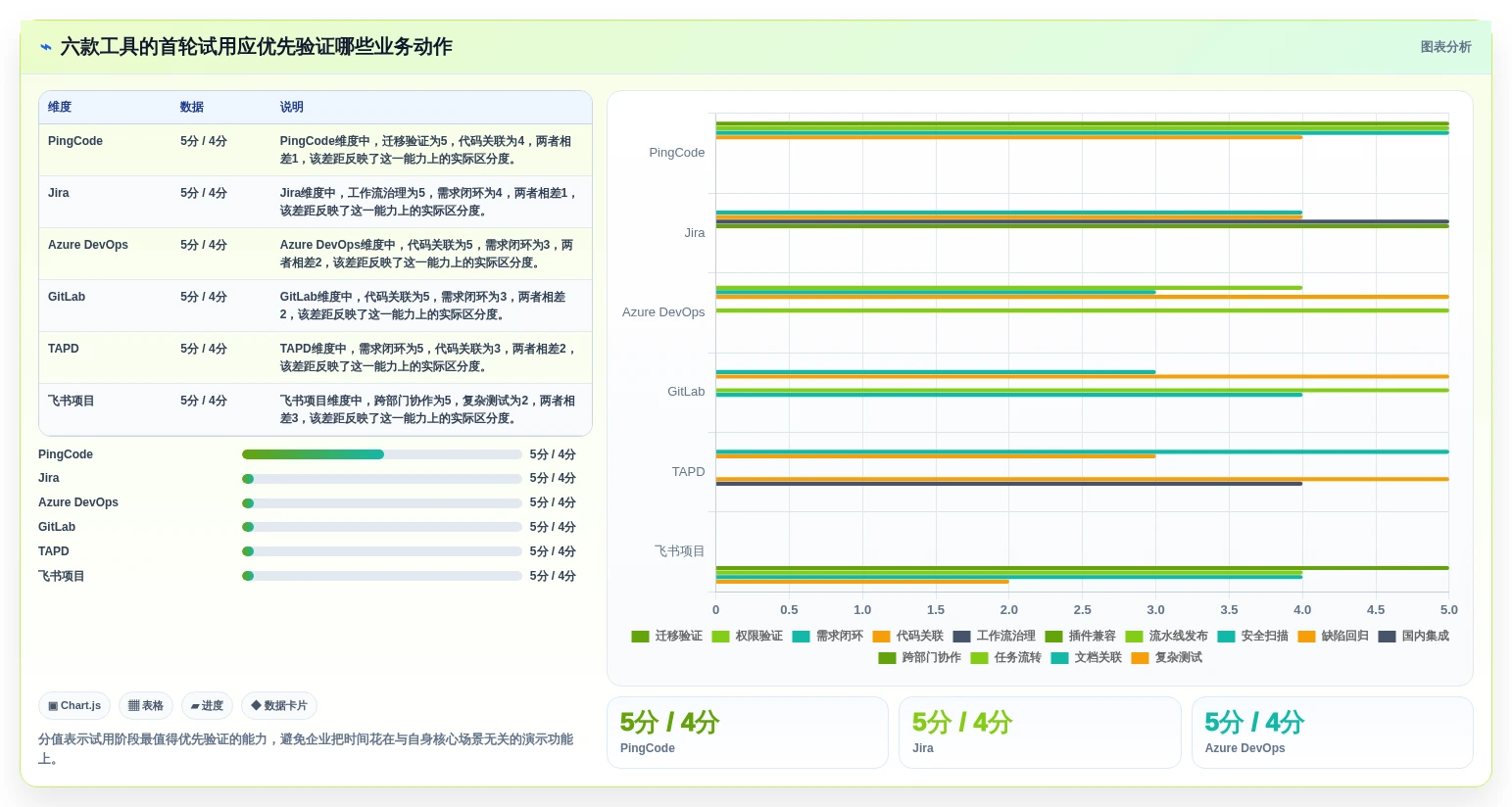Click the PingCode label in progress list

click(66, 454)
